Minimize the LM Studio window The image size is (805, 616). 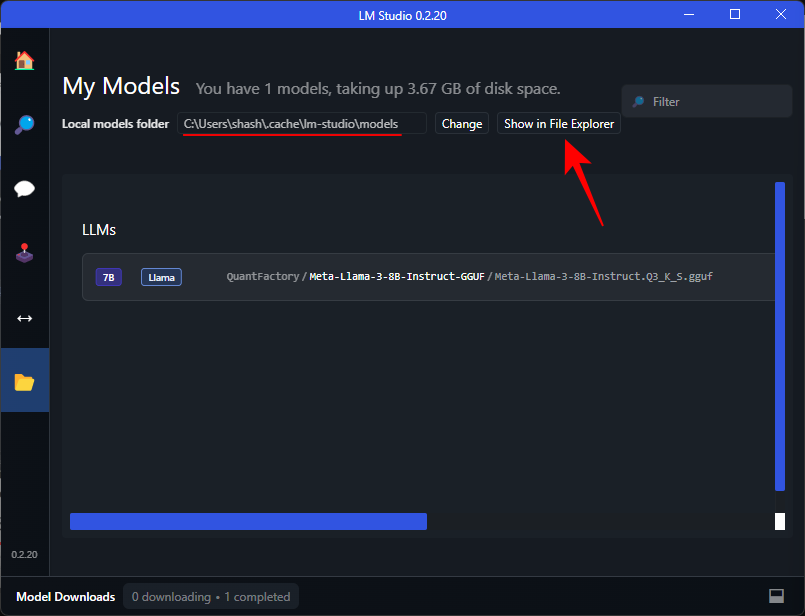(689, 14)
